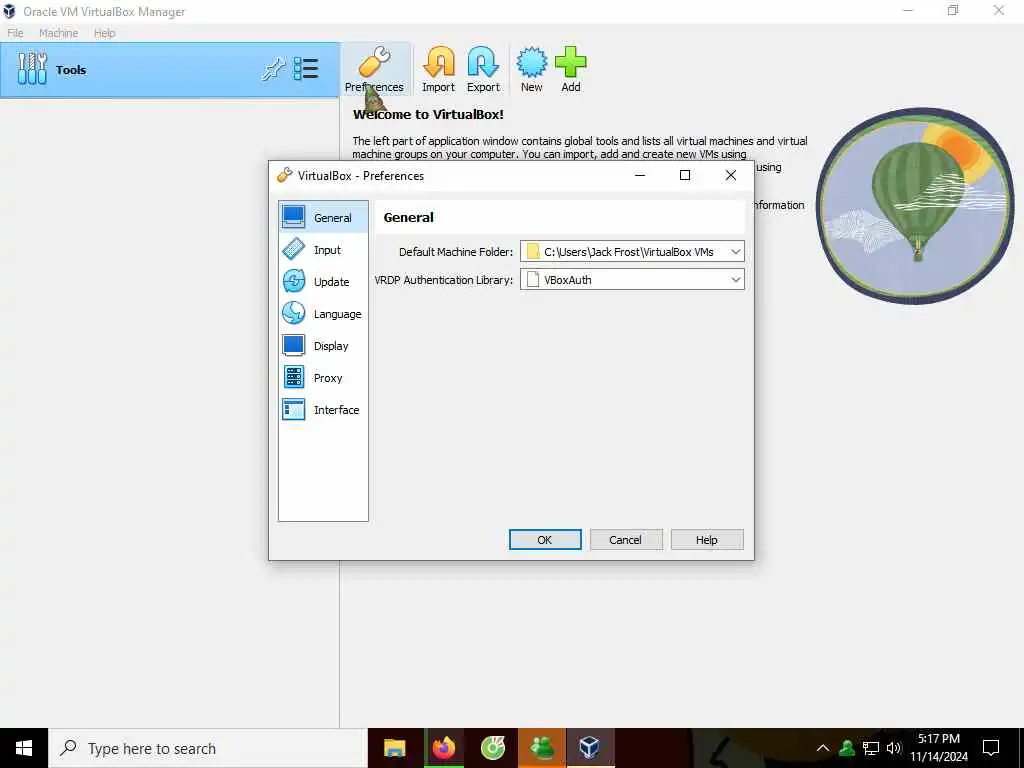The image size is (1024, 768).
Task: Open network icon in system tray
Action: (x=871, y=748)
